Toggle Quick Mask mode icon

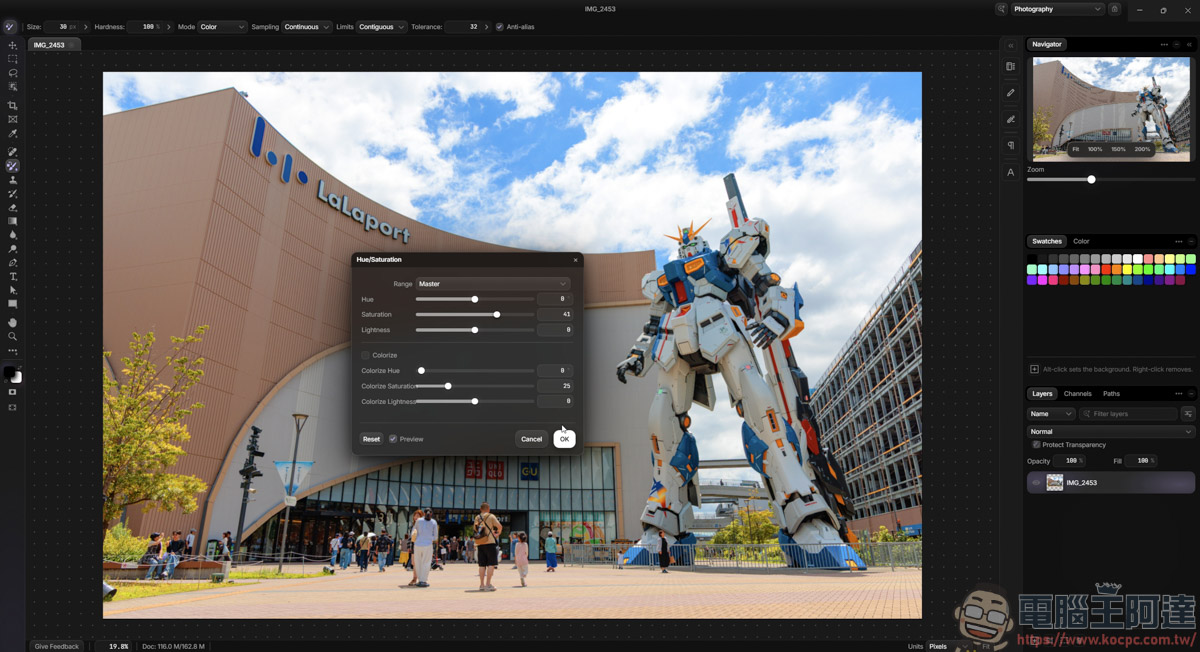pyautogui.click(x=13, y=392)
